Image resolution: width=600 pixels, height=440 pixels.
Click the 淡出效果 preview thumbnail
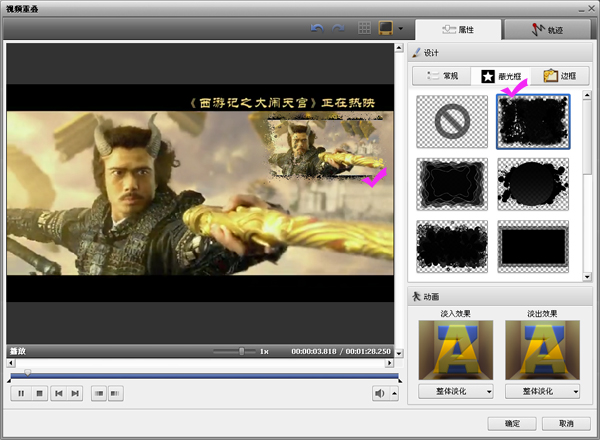pos(543,350)
